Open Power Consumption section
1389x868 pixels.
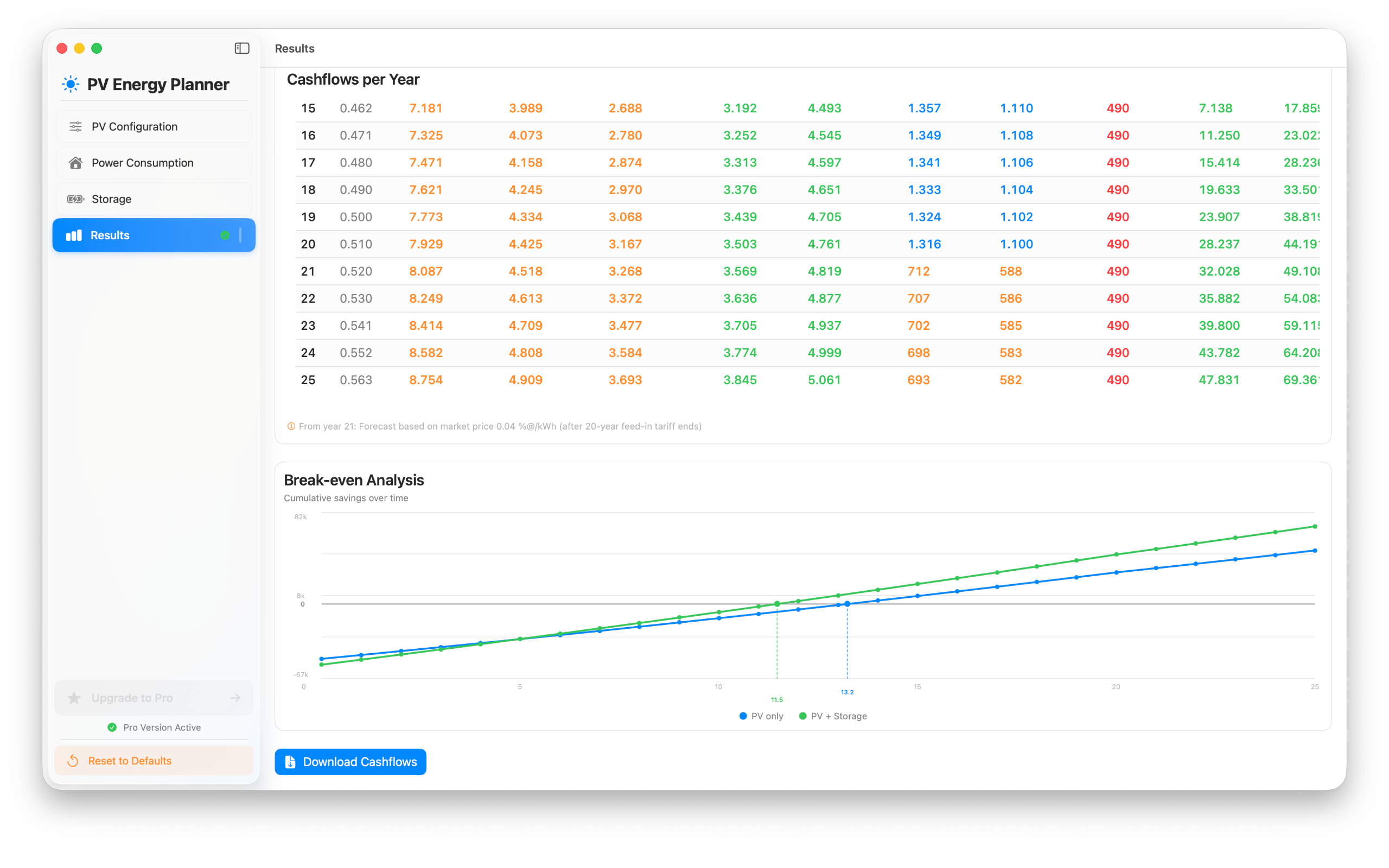(154, 162)
